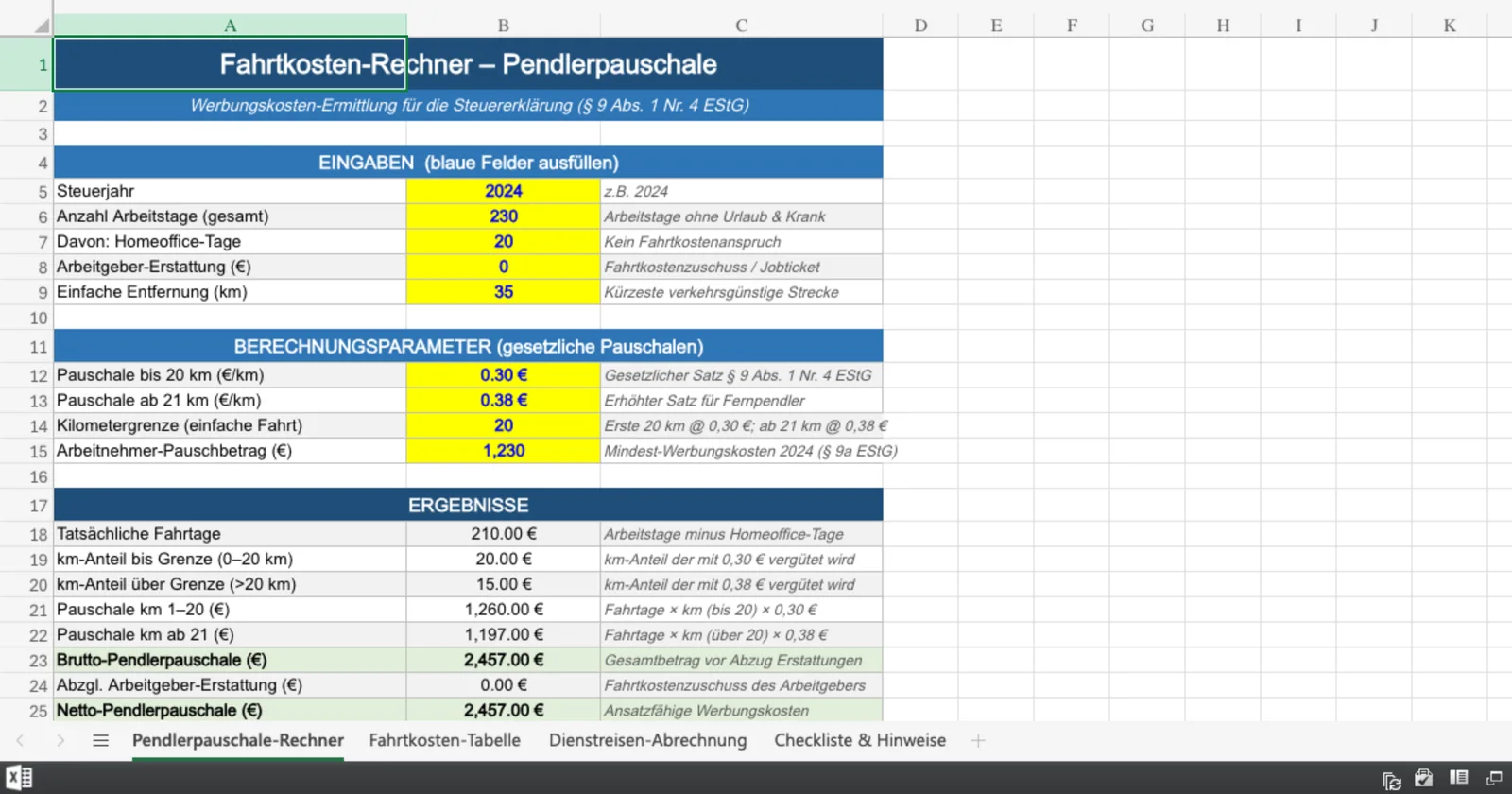Viewport: 1512px width, 794px height.
Task: Click the result cell showing 1,260.00 €
Action: tap(504, 610)
